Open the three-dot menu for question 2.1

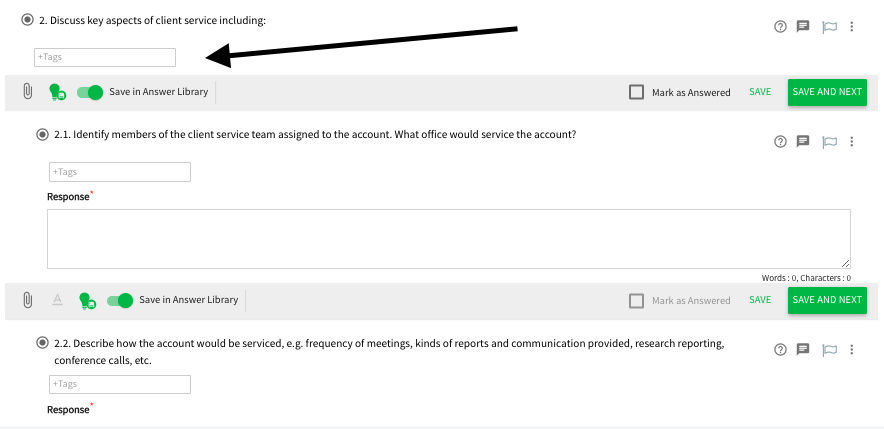click(x=852, y=141)
